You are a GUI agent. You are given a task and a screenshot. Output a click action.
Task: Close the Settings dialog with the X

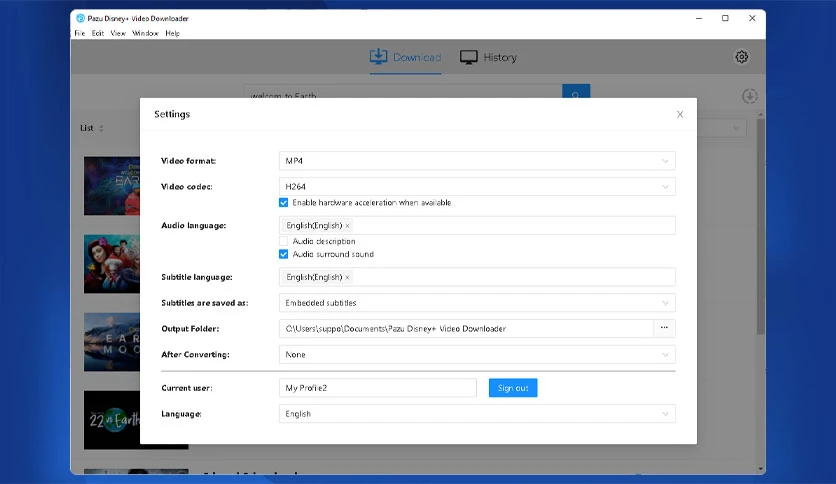pyautogui.click(x=680, y=115)
